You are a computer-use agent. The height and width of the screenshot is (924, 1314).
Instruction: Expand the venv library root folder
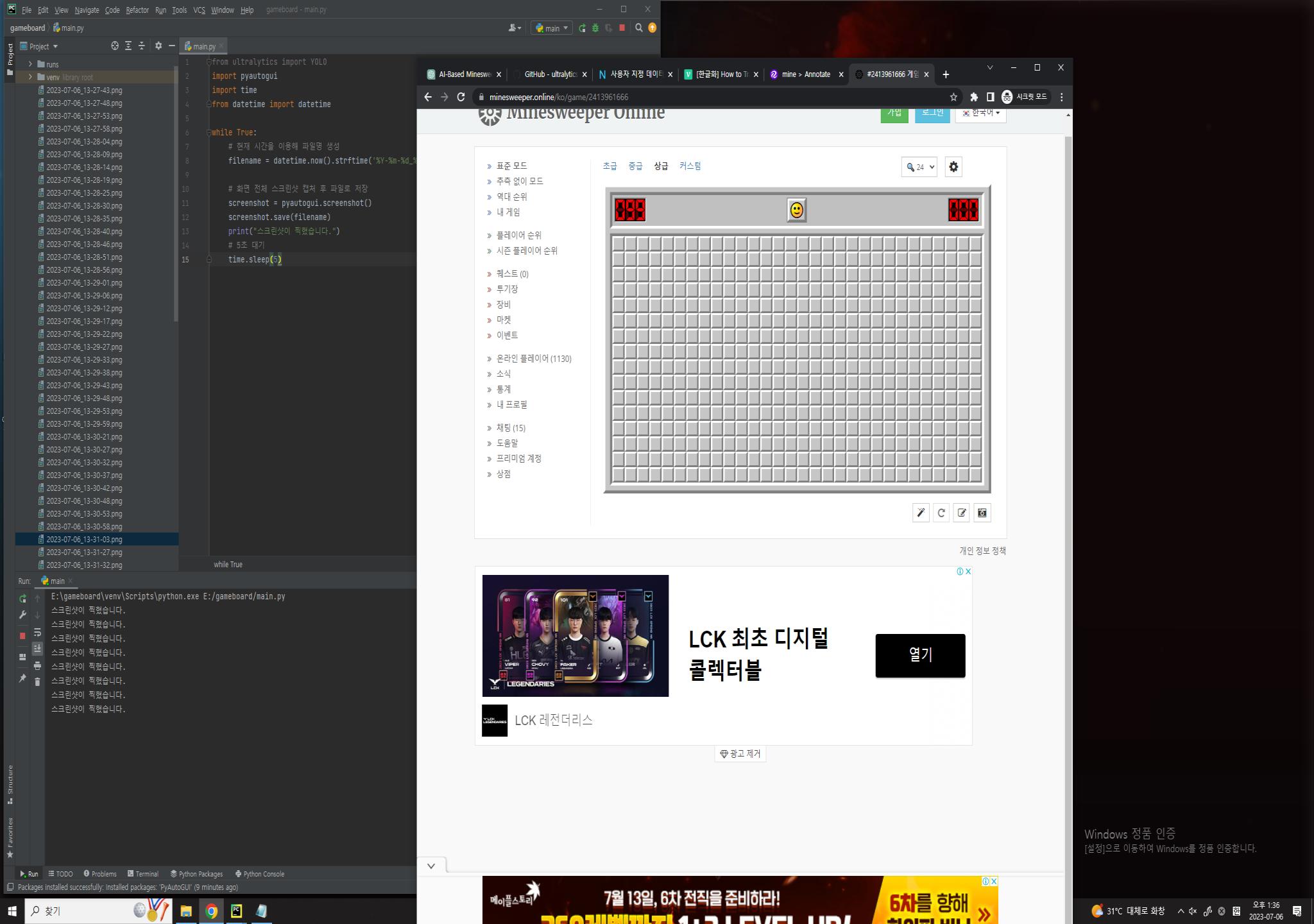(x=30, y=77)
